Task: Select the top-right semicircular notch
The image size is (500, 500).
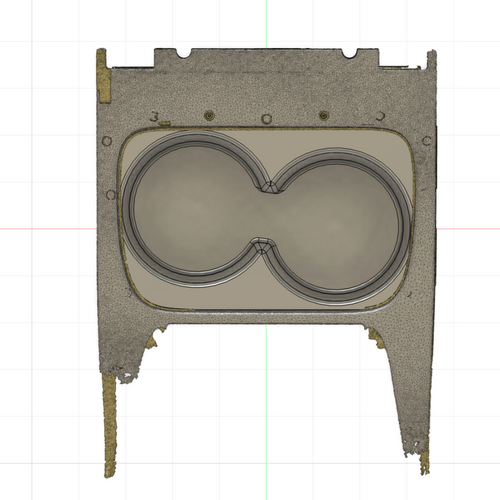Action: 350,53
